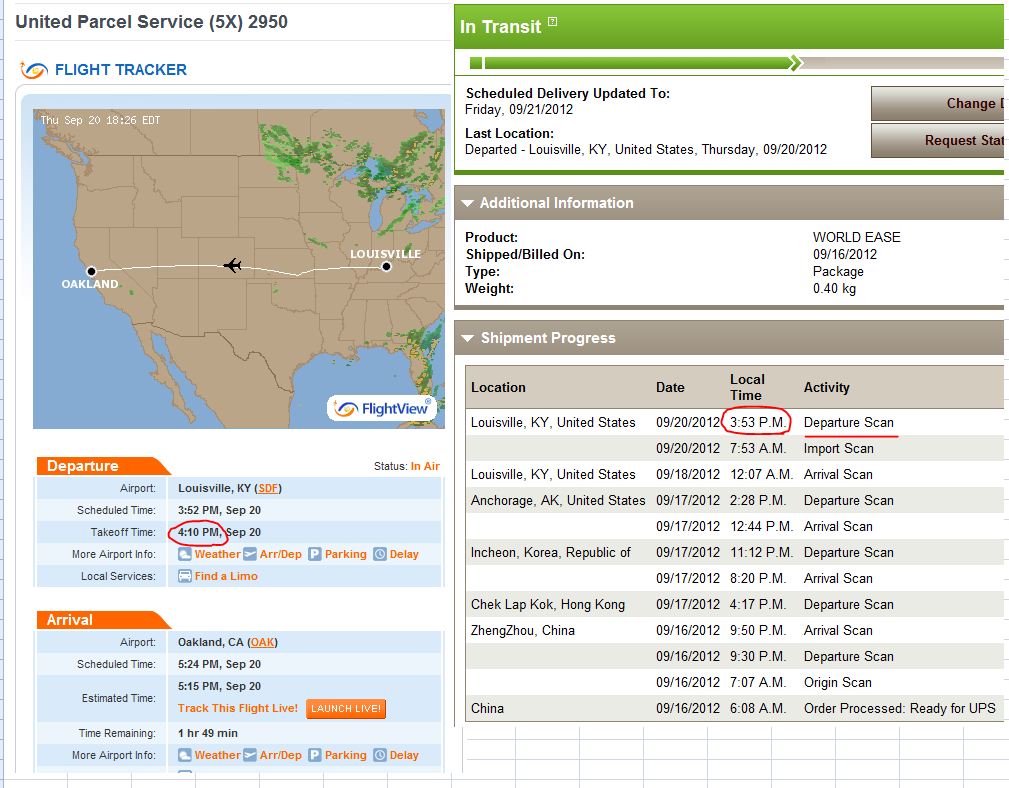Image resolution: width=1009 pixels, height=788 pixels.
Task: Click the green shipment progress bar
Action: (636, 63)
